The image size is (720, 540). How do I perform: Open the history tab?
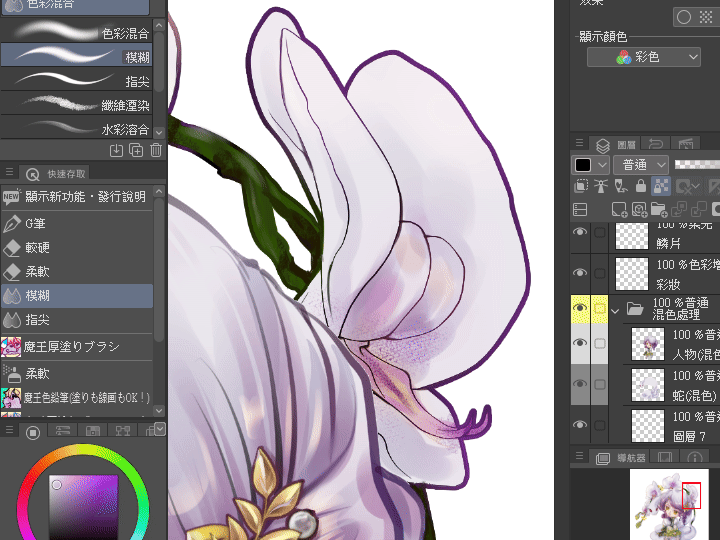click(x=655, y=145)
